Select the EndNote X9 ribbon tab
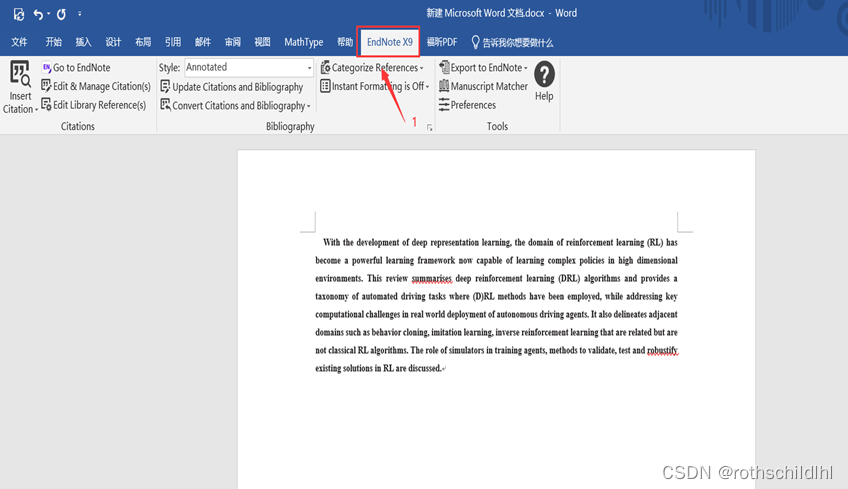Viewport: 848px width, 489px height. tap(389, 42)
